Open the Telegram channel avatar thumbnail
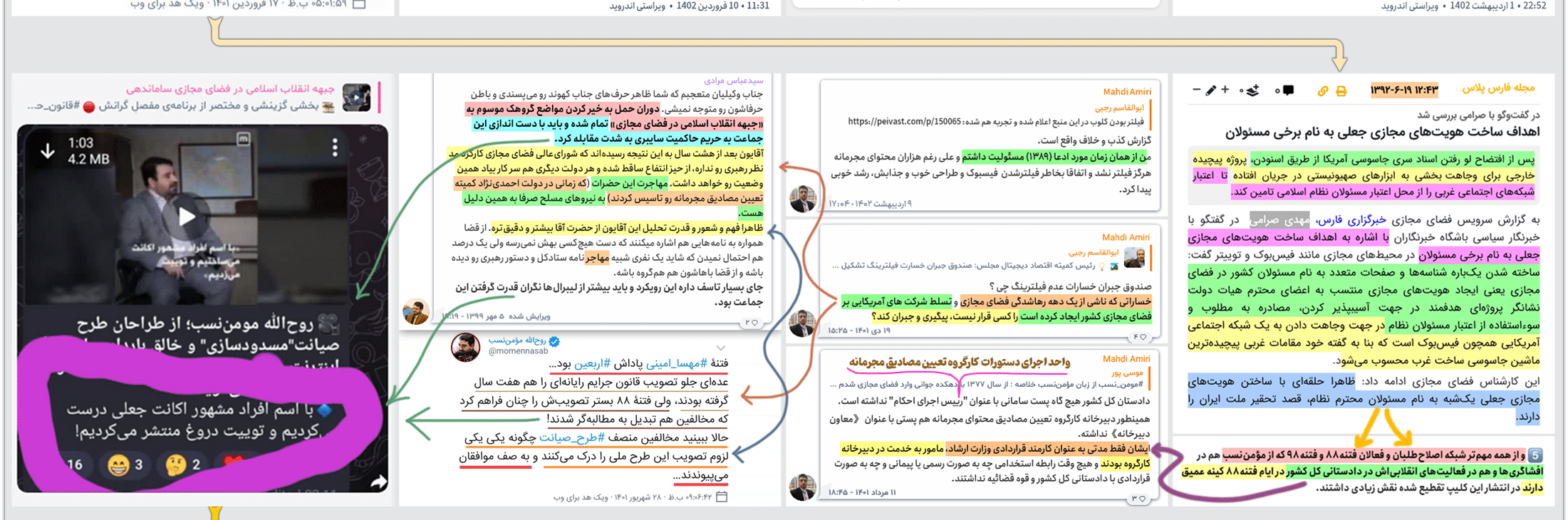The width and height of the screenshot is (1568, 520). click(356, 97)
